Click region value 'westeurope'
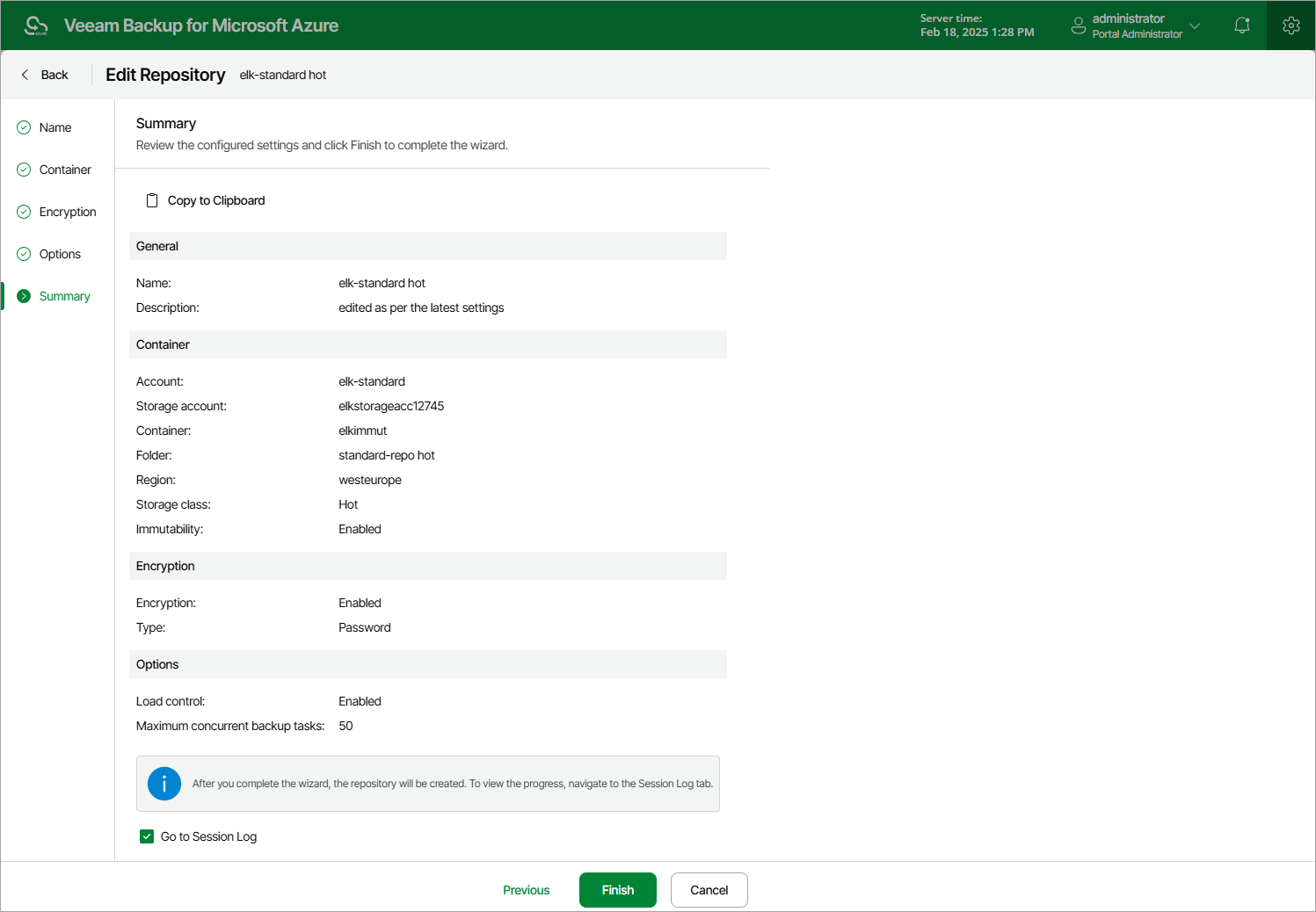Image resolution: width=1316 pixels, height=912 pixels. pyautogui.click(x=370, y=480)
